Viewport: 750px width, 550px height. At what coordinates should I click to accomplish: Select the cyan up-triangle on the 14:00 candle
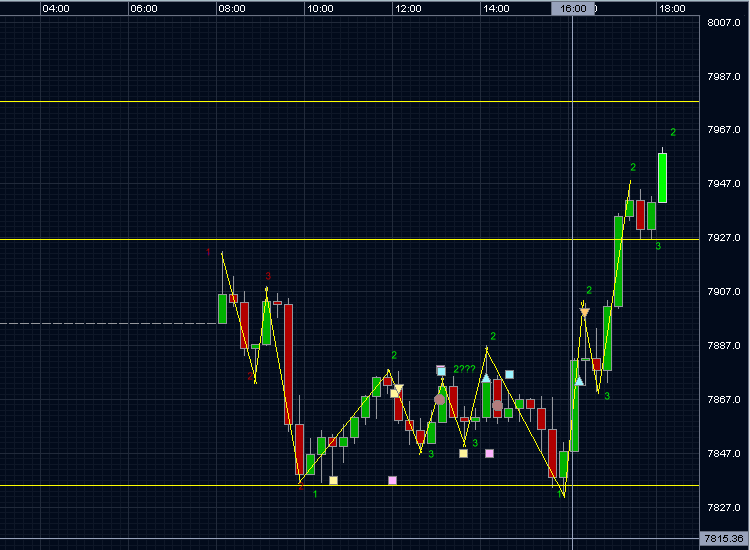486,378
